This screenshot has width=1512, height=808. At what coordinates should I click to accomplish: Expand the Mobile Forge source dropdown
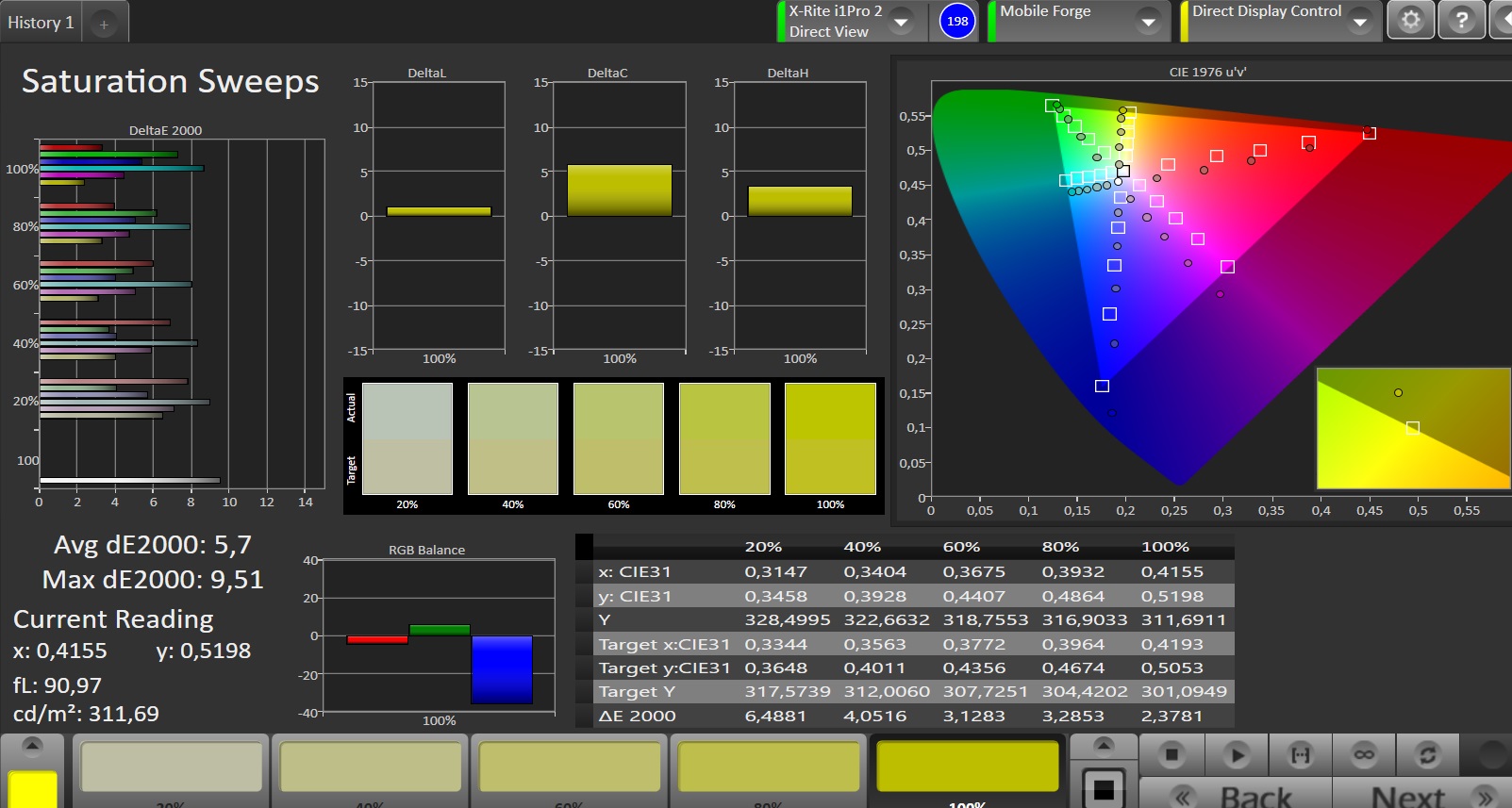(x=1148, y=21)
